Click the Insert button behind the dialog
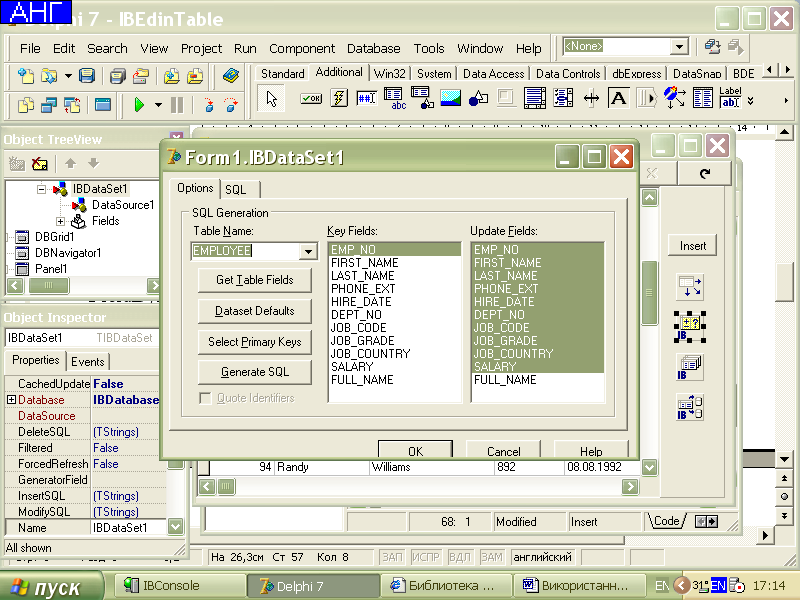Image resolution: width=800 pixels, height=600 pixels. tap(692, 246)
